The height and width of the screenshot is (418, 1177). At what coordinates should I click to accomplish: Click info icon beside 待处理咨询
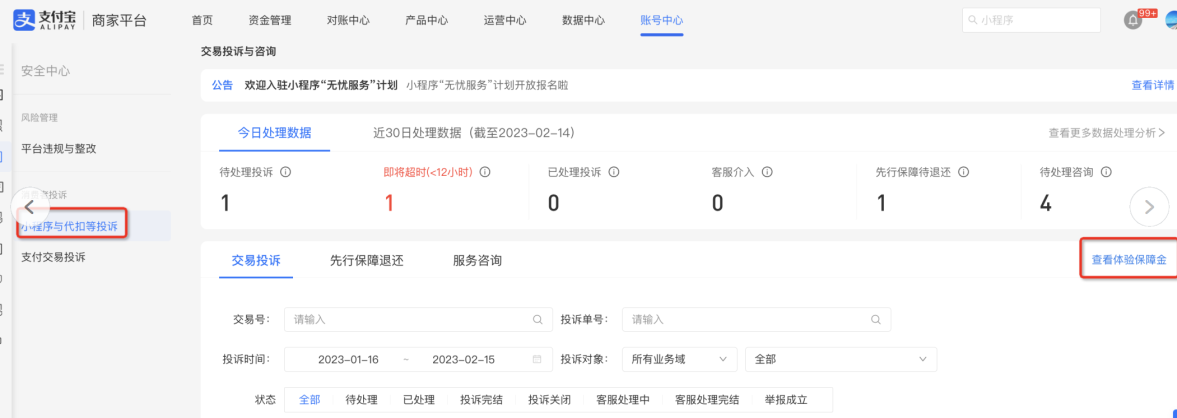1106,172
